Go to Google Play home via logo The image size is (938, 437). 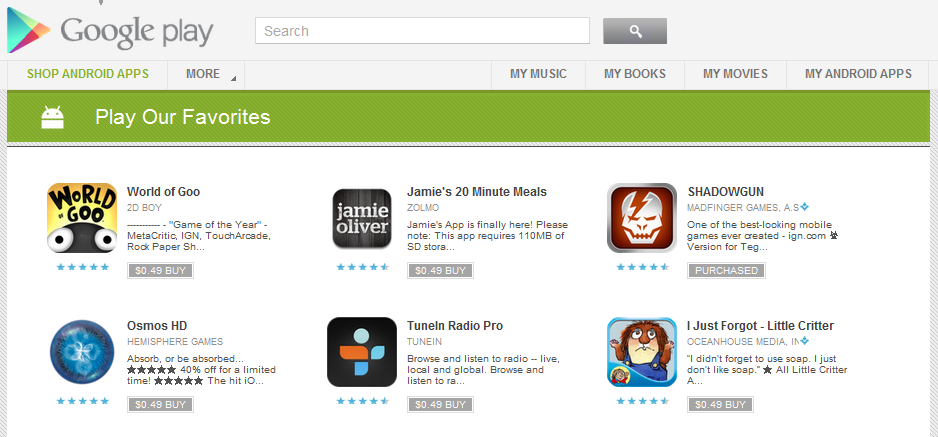point(110,31)
